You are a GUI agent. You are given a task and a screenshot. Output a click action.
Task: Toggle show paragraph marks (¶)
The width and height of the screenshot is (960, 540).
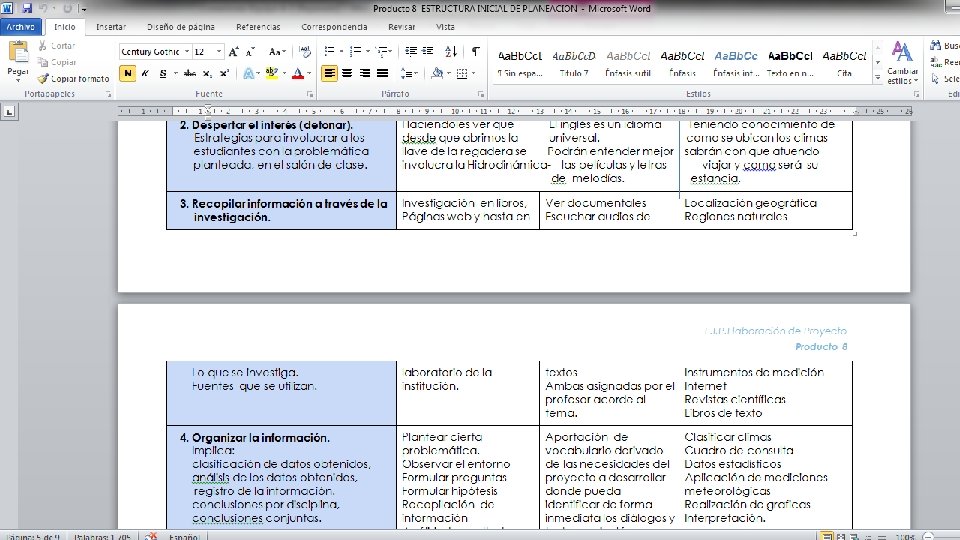476,51
